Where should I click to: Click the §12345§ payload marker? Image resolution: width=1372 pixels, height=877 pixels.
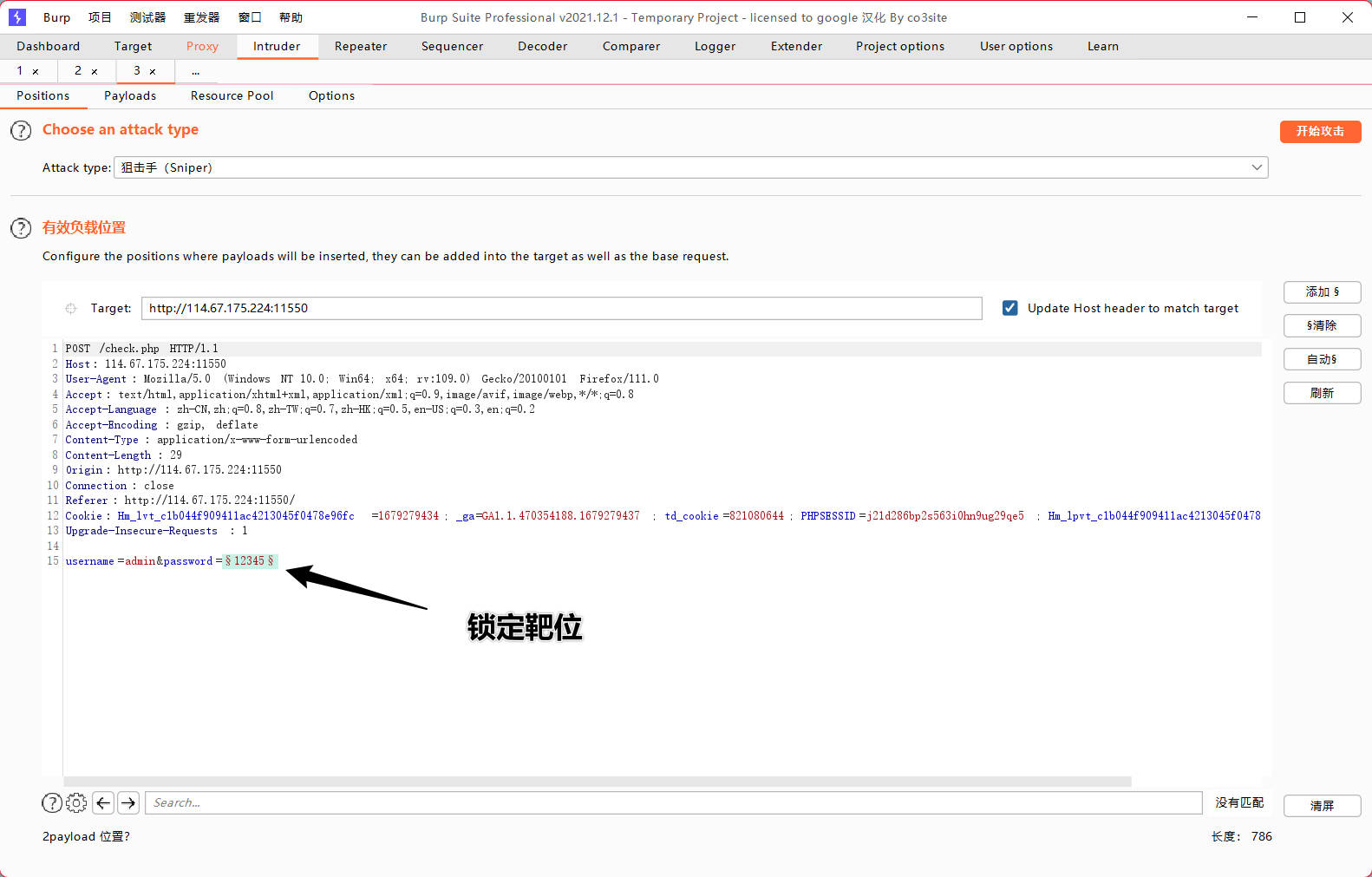point(250,561)
